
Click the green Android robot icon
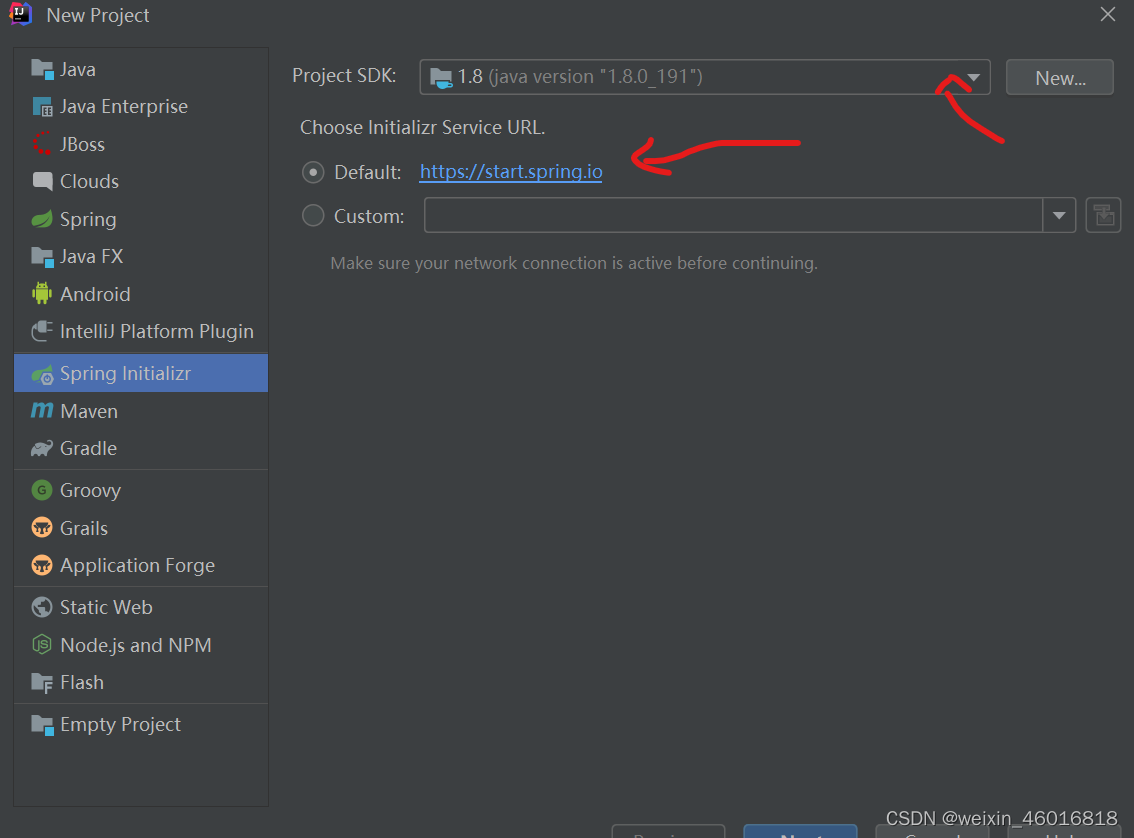42,294
